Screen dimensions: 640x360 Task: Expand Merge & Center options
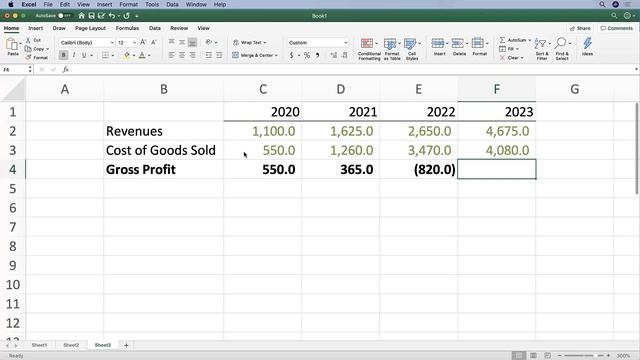coord(276,55)
